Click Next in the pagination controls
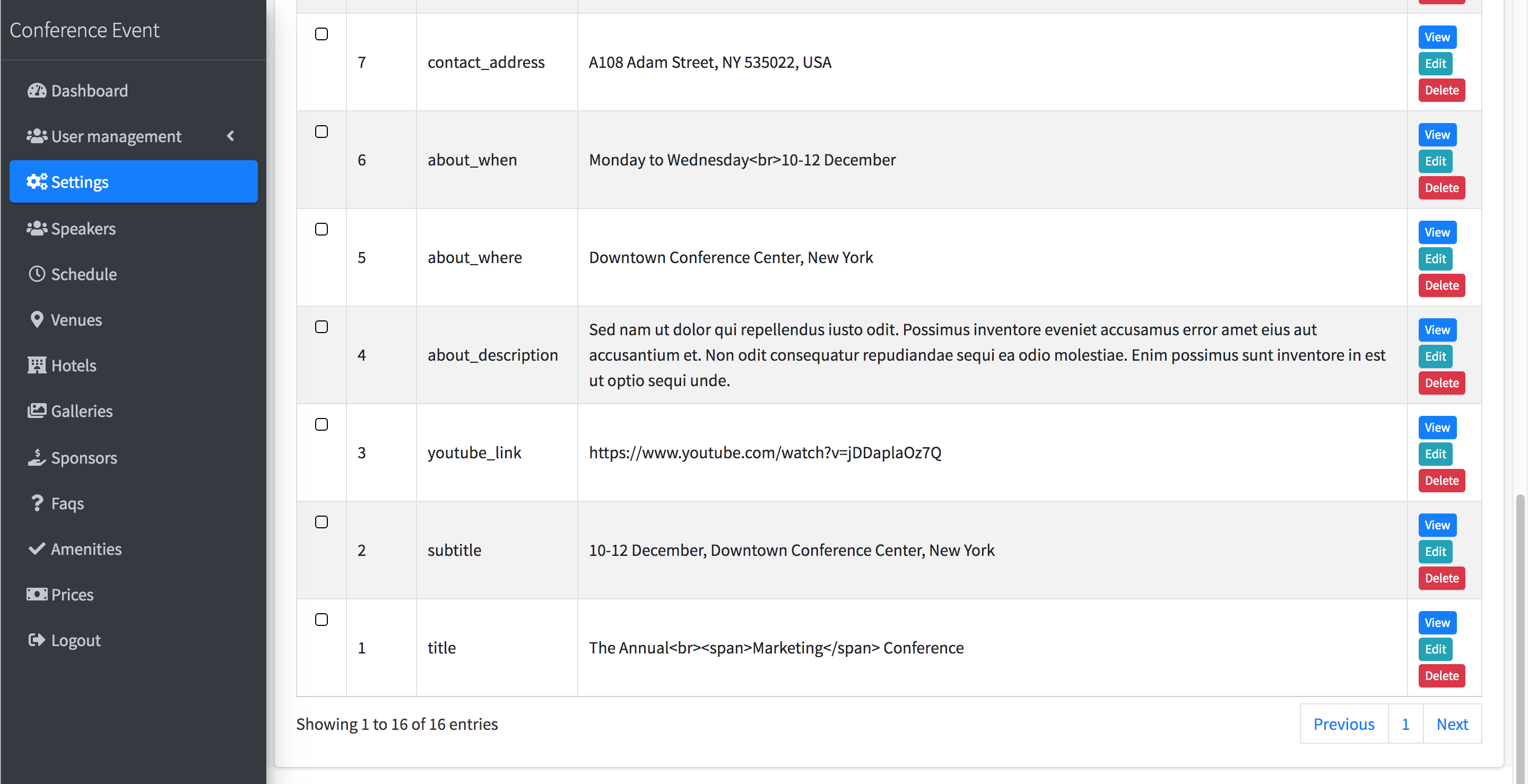1528x784 pixels. (x=1452, y=724)
